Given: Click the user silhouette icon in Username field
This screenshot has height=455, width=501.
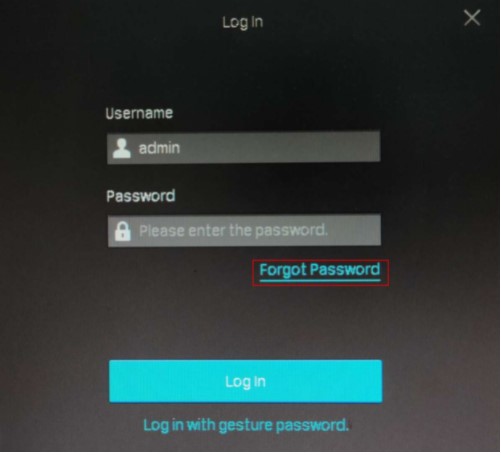Looking at the screenshot, I should point(122,148).
